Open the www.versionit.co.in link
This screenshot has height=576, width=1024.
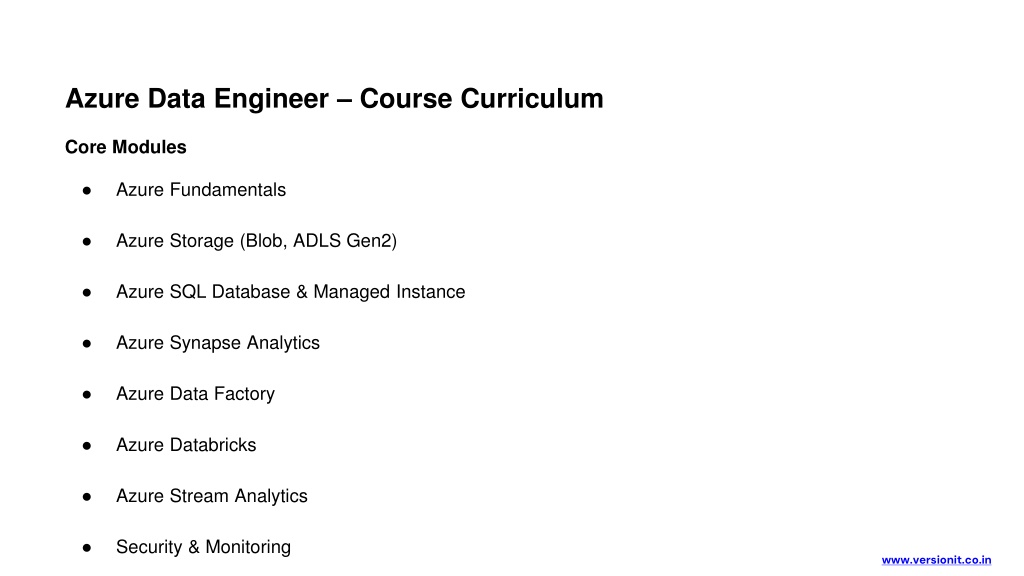point(936,560)
